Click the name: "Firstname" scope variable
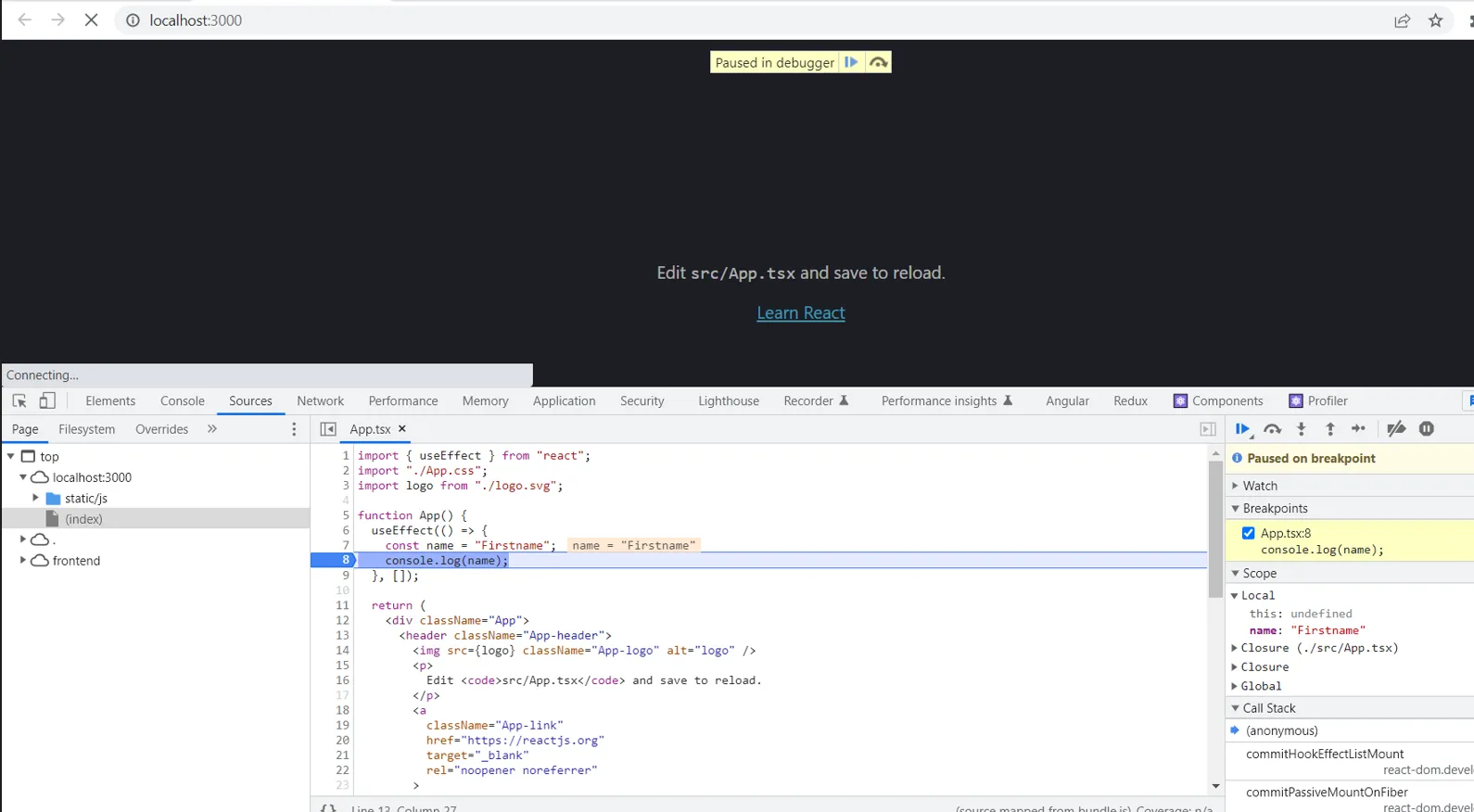 [x=1307, y=630]
